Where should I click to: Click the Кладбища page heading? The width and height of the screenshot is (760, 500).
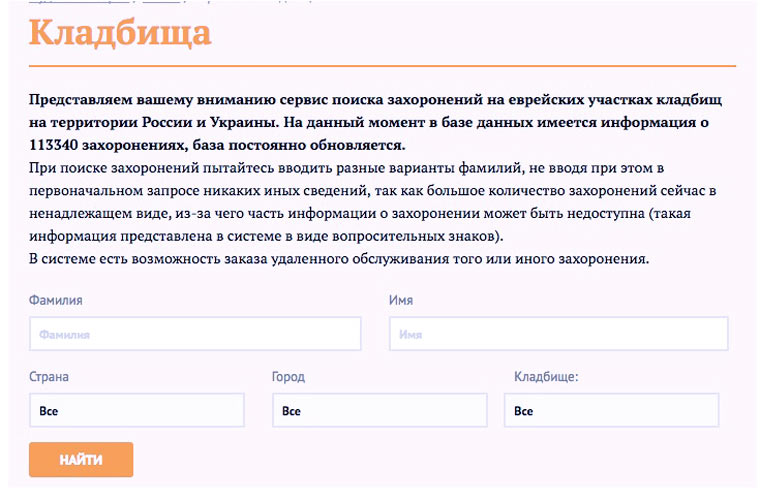[x=120, y=33]
